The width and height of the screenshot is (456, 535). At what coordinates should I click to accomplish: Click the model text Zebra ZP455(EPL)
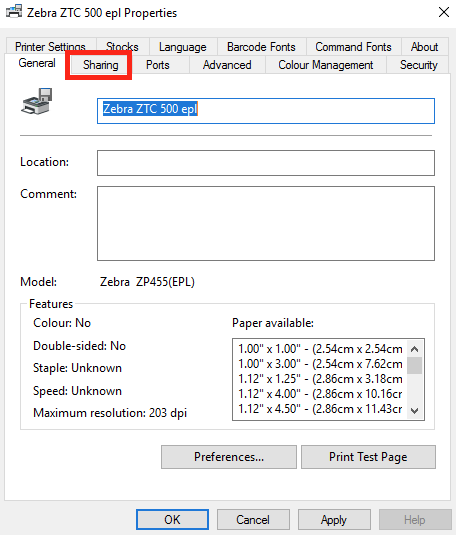click(147, 282)
